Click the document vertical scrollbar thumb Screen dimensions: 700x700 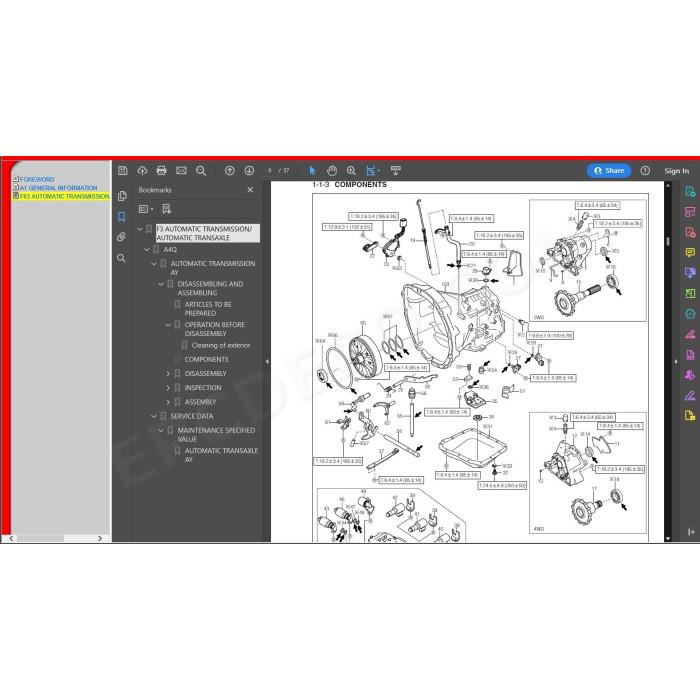(668, 241)
